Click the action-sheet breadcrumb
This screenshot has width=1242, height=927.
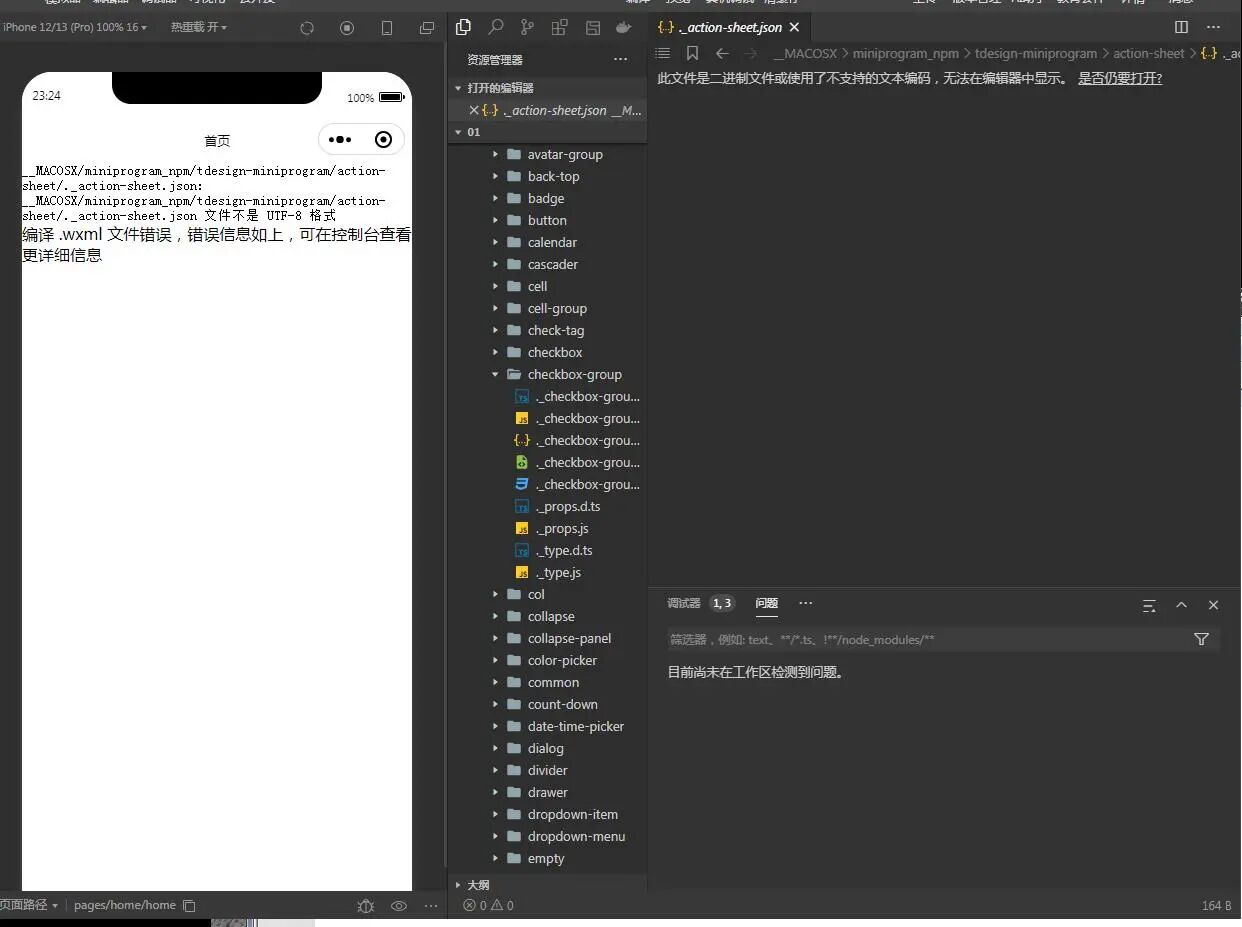point(1149,53)
